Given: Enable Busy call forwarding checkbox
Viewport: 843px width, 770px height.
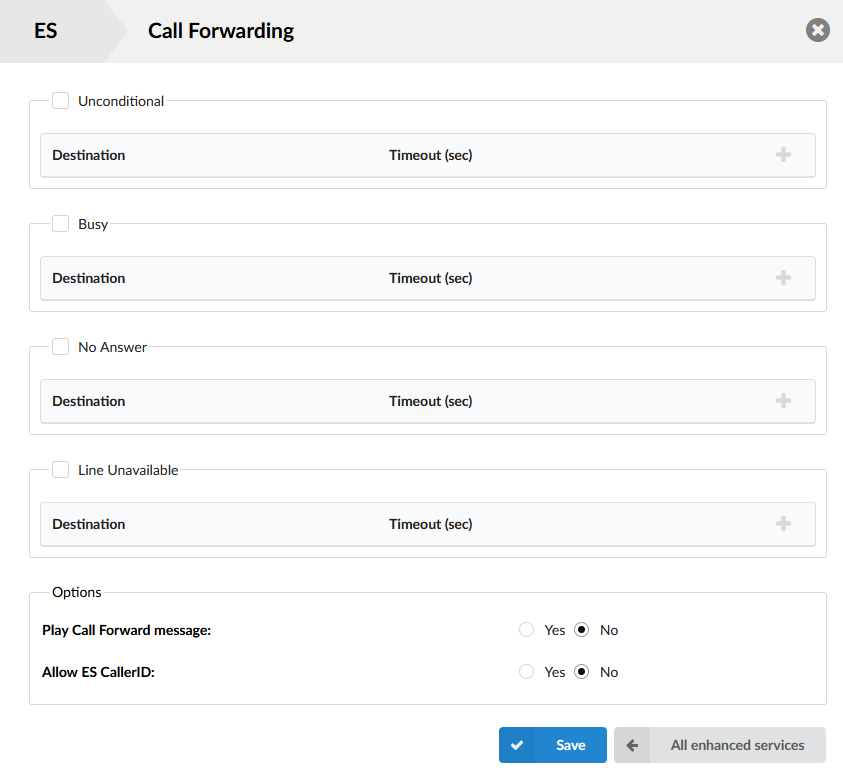Looking at the screenshot, I should (61, 224).
